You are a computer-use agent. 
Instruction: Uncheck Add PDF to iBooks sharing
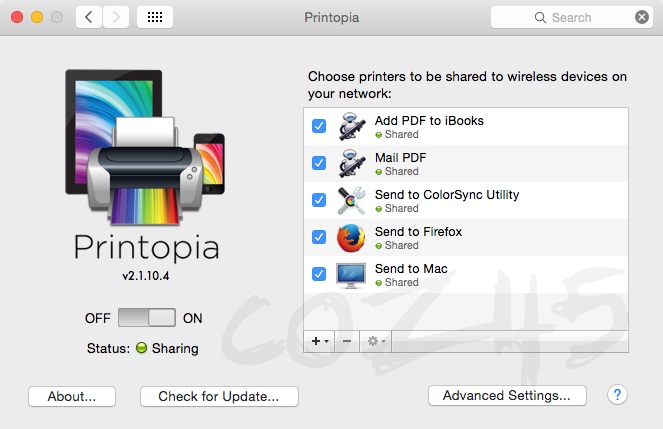click(x=319, y=126)
